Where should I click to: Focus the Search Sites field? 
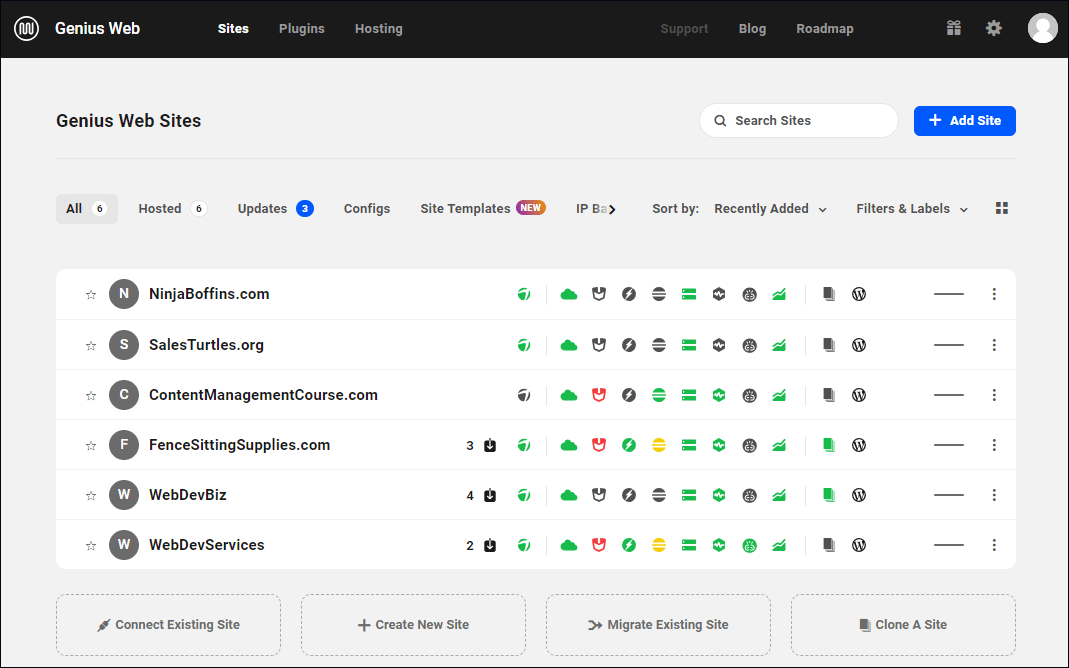(799, 121)
